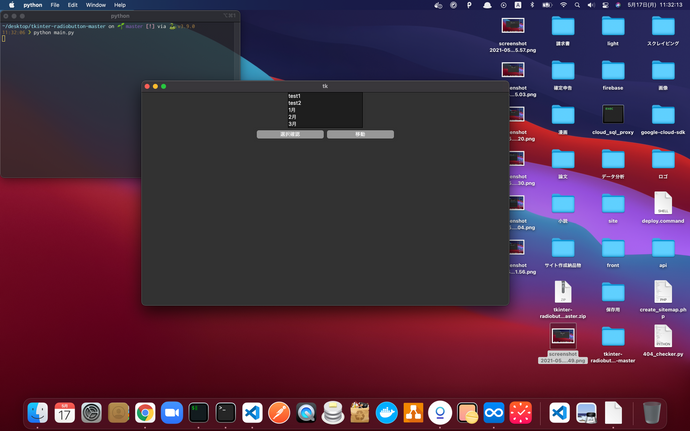The image size is (690, 431).
Task: Open Calendar from the Dock
Action: click(65, 413)
